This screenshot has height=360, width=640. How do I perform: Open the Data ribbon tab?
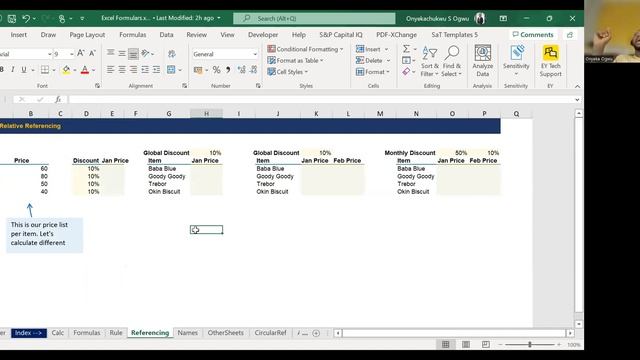coord(166,35)
